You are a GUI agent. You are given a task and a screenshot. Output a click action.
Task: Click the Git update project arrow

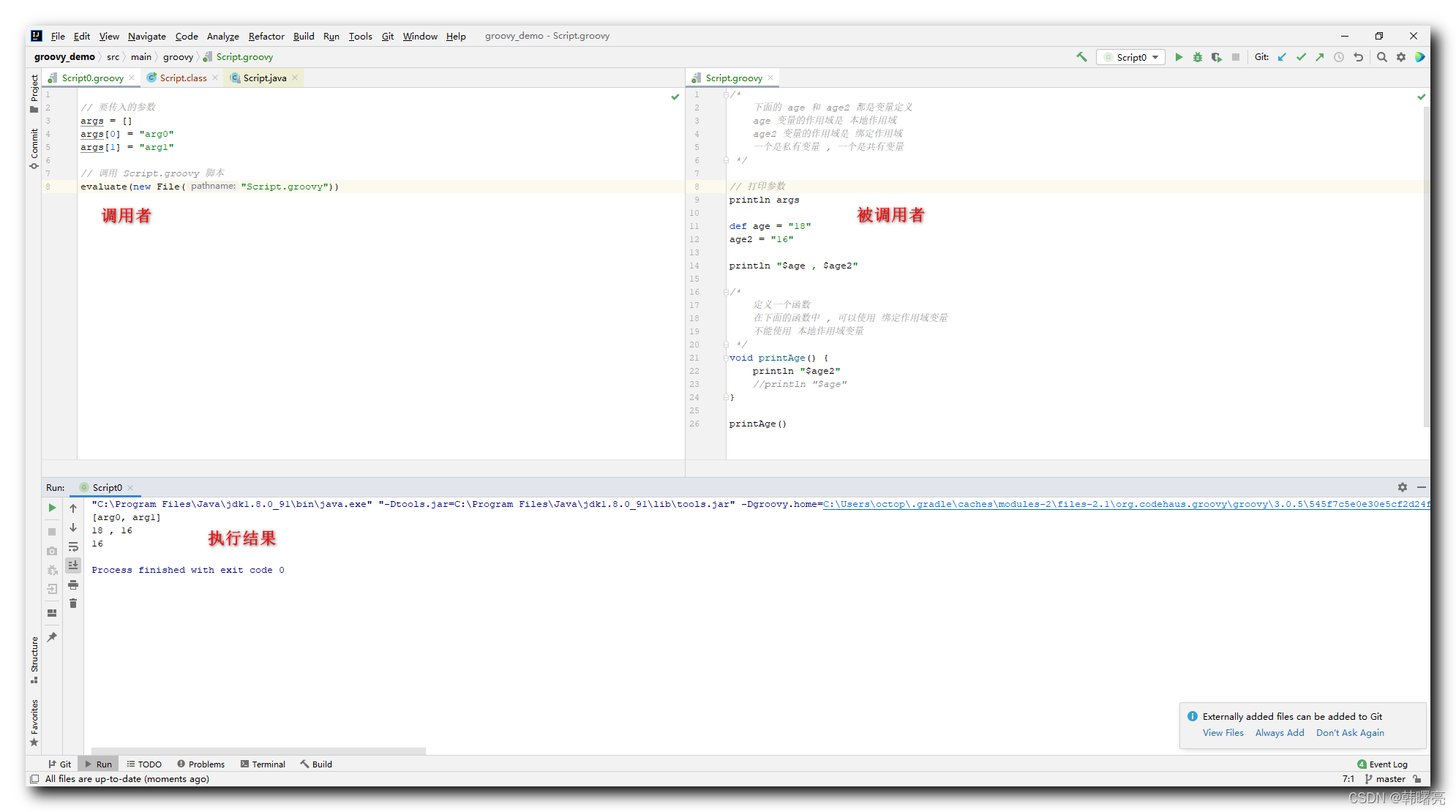point(1282,57)
